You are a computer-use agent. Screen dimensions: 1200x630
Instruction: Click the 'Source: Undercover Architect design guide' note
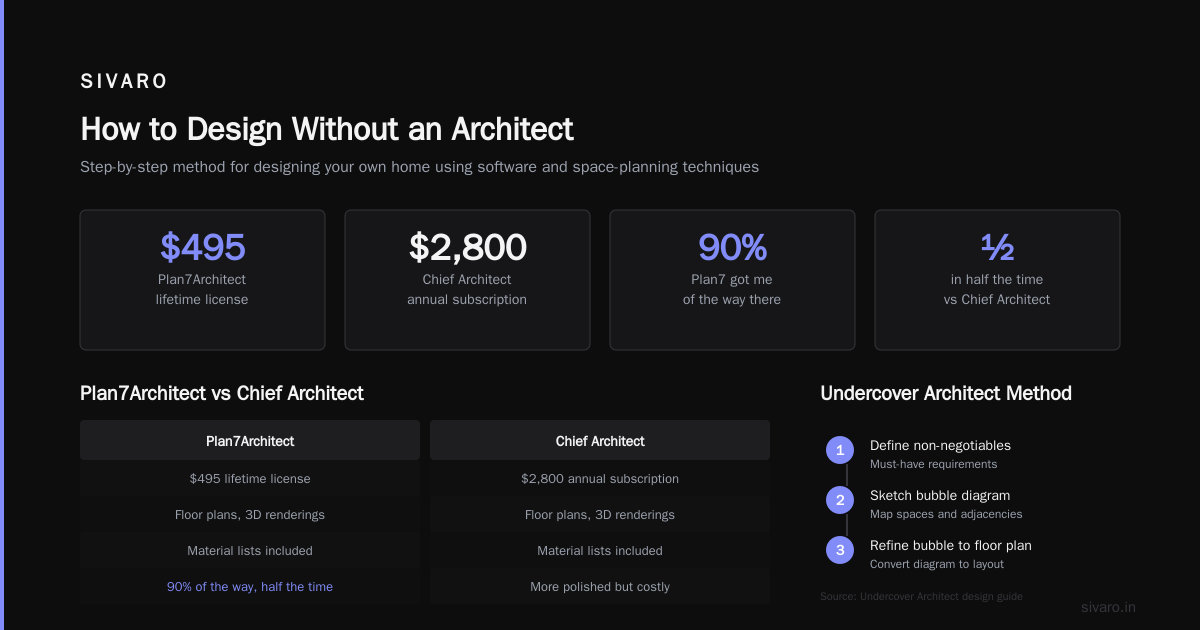[x=921, y=596]
